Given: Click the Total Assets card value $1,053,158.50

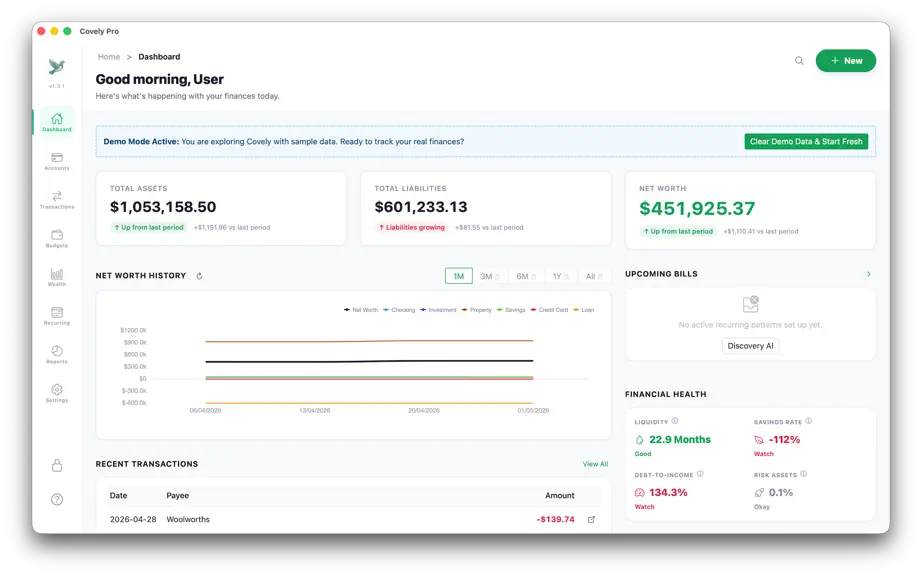Looking at the screenshot, I should (163, 207).
